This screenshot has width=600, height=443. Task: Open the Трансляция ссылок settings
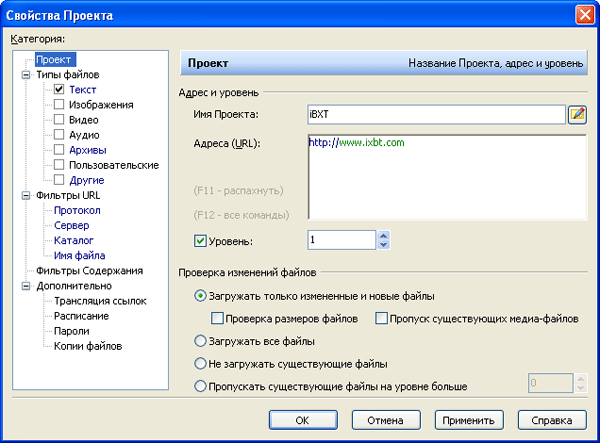100,301
